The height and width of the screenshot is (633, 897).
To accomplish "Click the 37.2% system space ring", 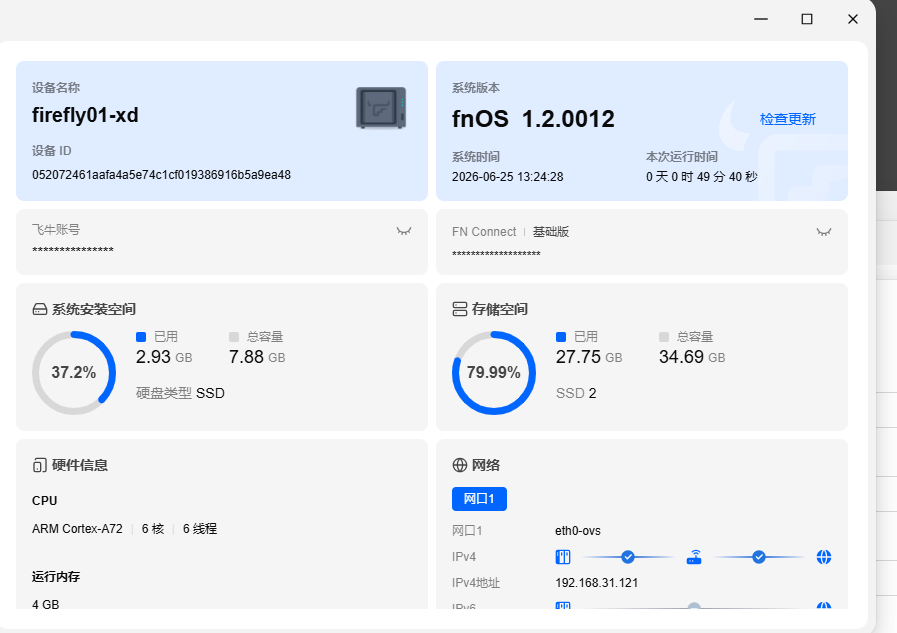I will click(x=74, y=373).
